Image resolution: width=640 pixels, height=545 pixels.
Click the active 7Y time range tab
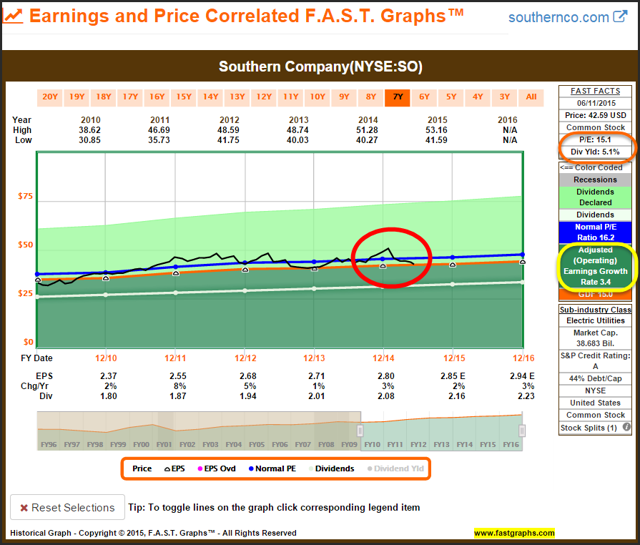[x=398, y=97]
